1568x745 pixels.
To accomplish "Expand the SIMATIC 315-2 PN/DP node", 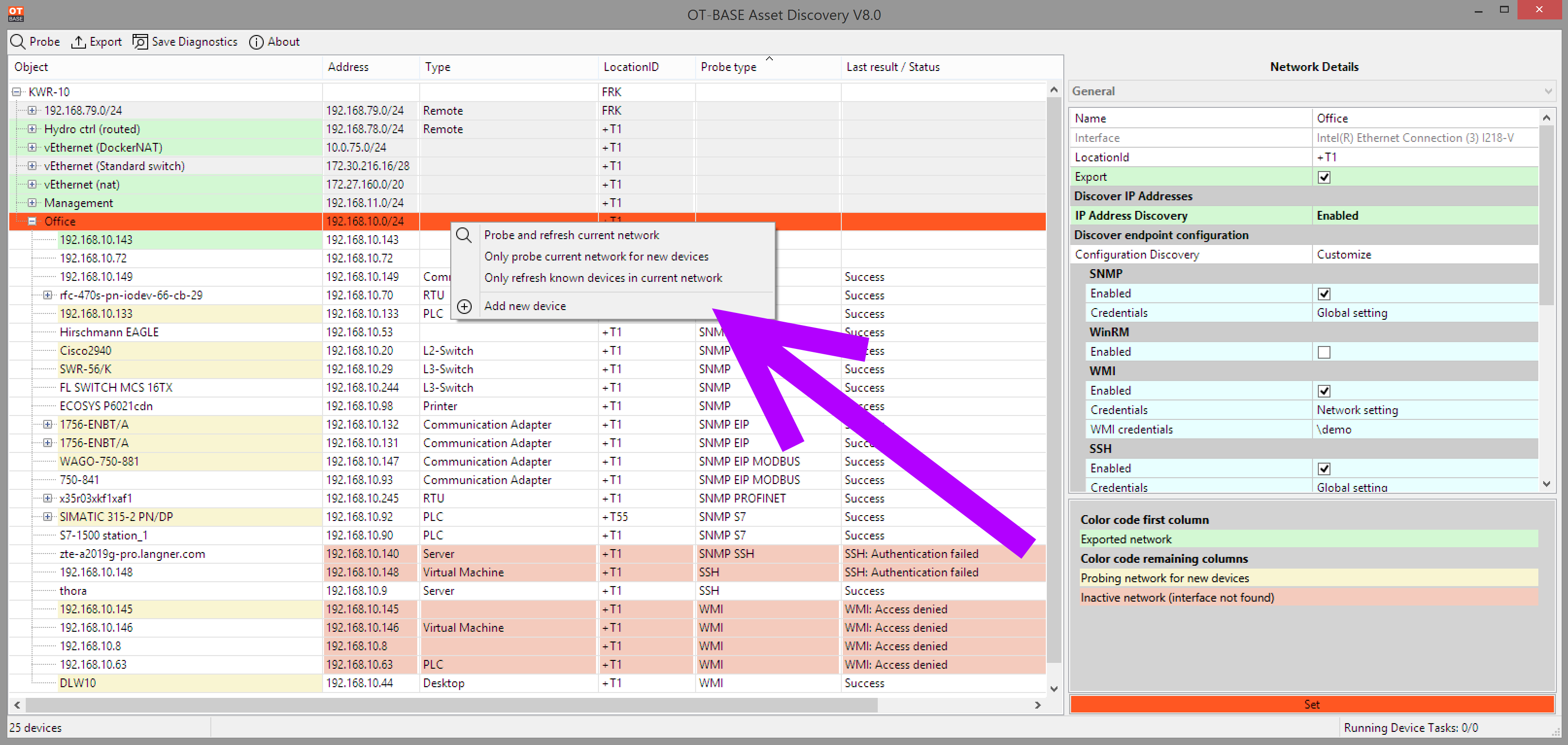I will point(48,517).
